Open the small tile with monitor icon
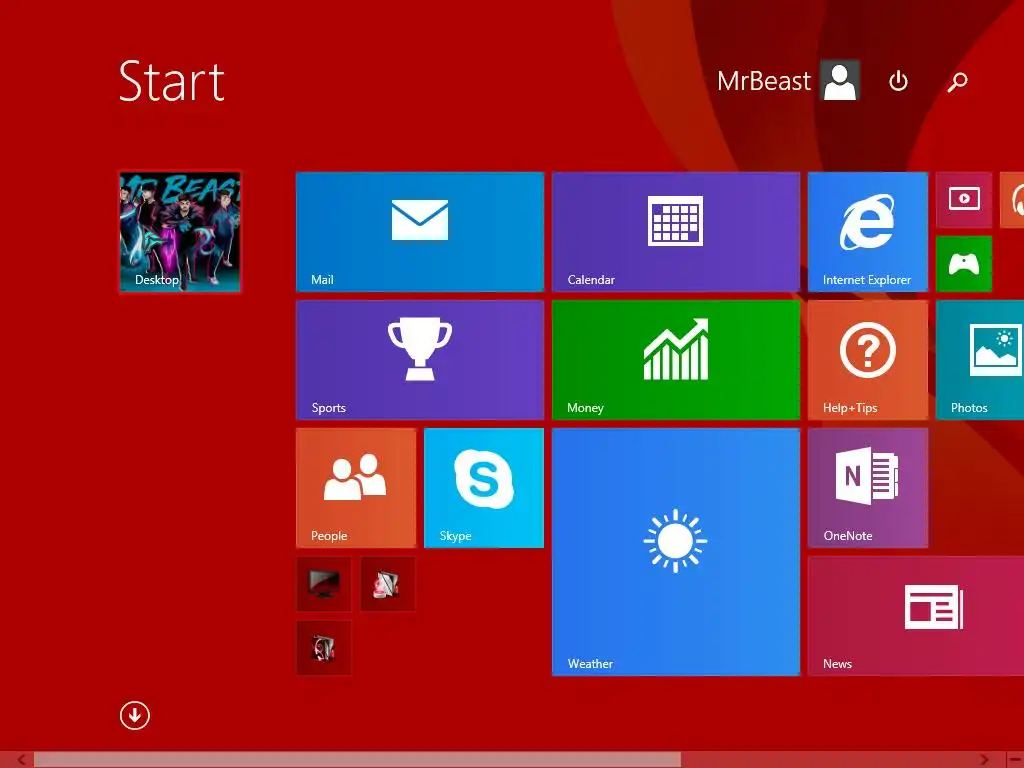1024x768 pixels. (324, 584)
